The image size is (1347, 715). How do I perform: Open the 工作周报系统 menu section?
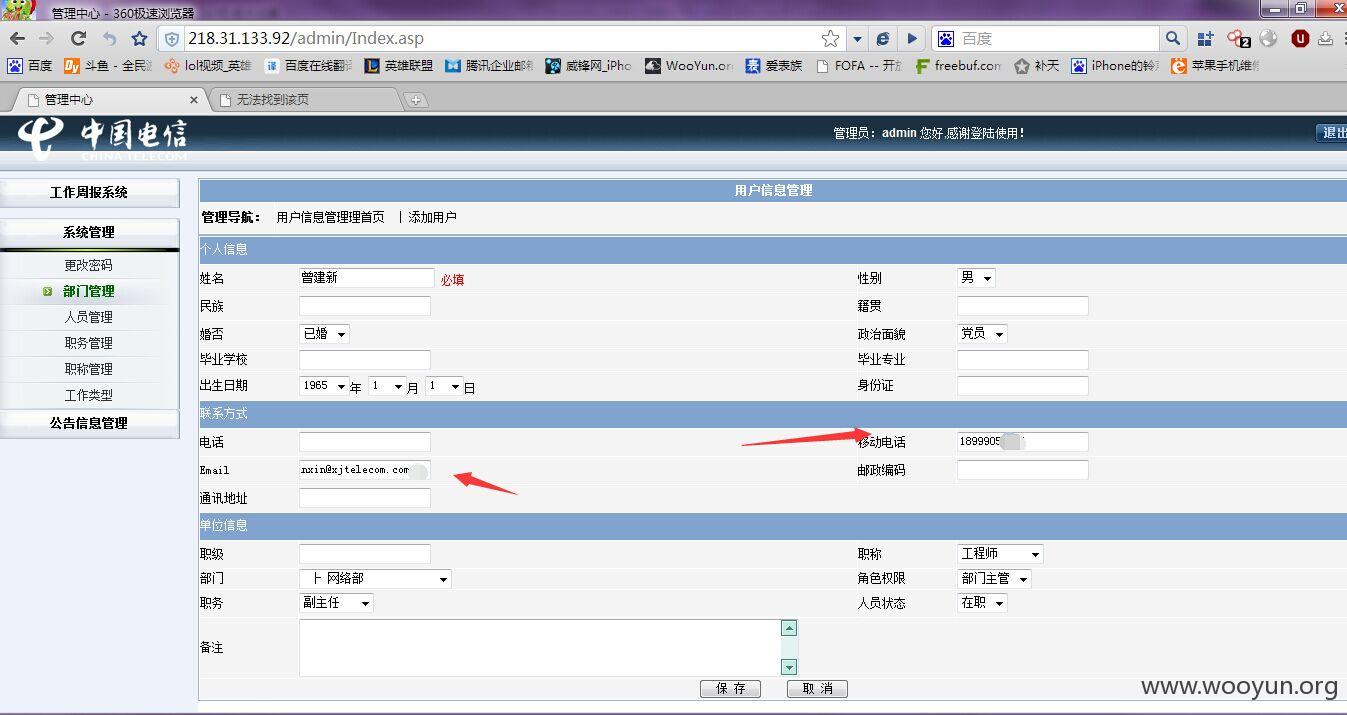[x=89, y=192]
